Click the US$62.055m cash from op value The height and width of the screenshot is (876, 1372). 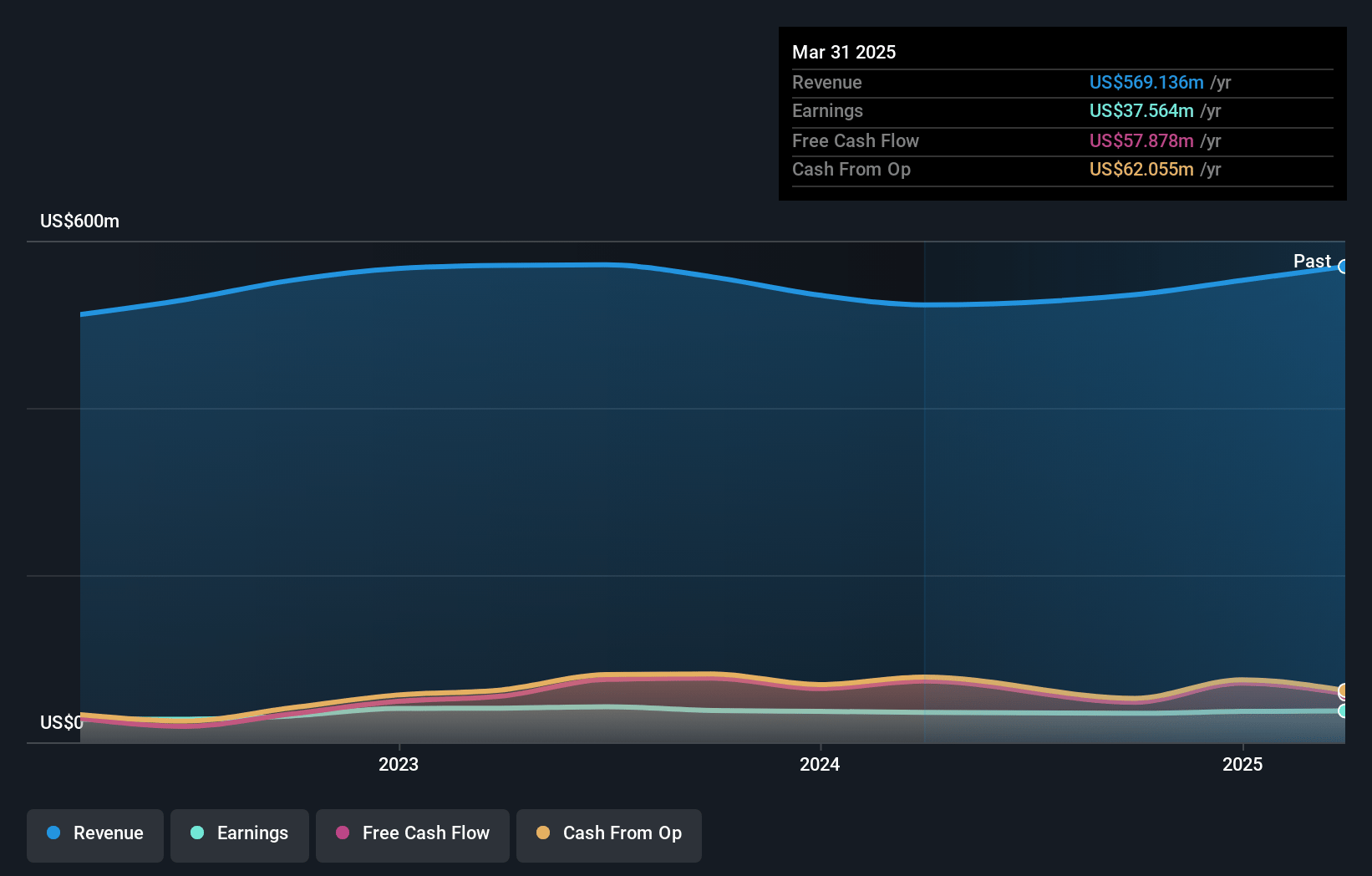point(1141,169)
